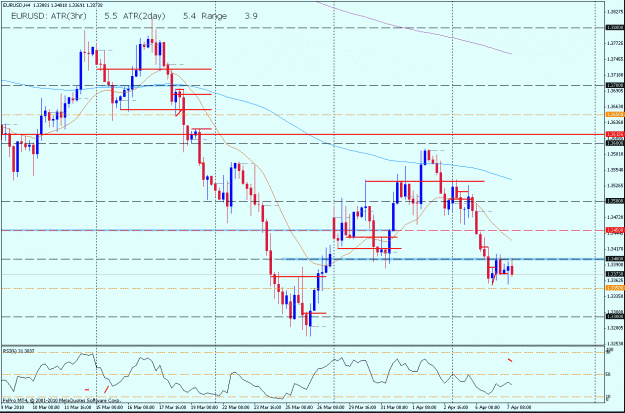Click the '6 Apr 08:00' time axis label
625x413 pixels.
pyautogui.click(x=488, y=407)
